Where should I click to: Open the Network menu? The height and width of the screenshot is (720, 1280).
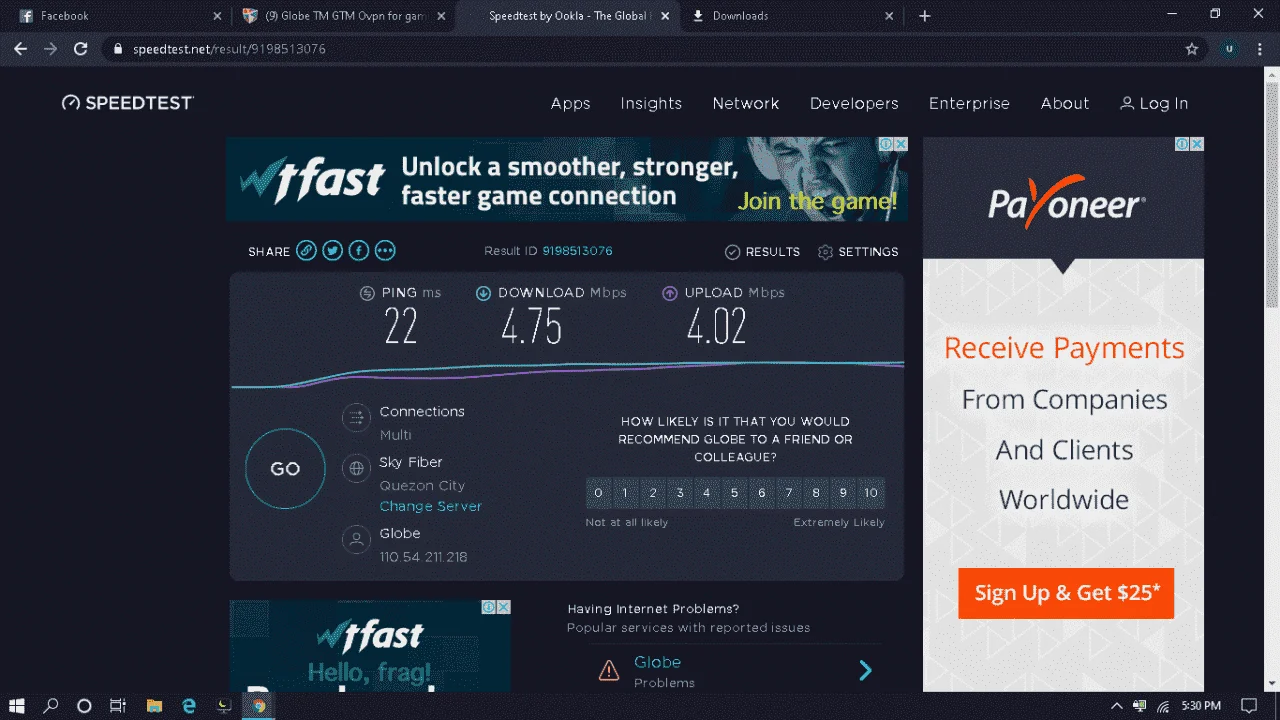click(746, 103)
